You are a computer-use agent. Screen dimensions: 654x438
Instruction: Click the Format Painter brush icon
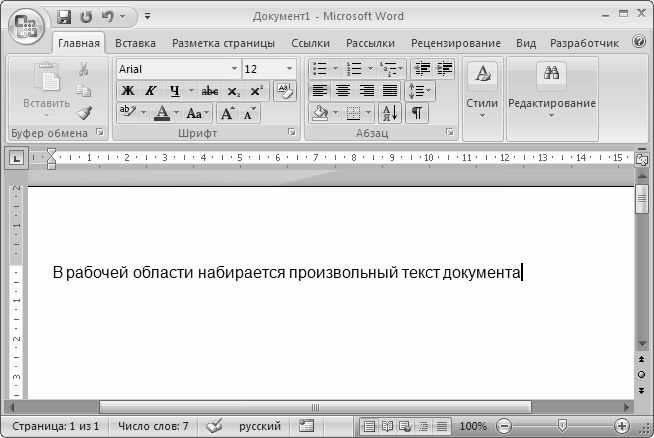tap(84, 112)
